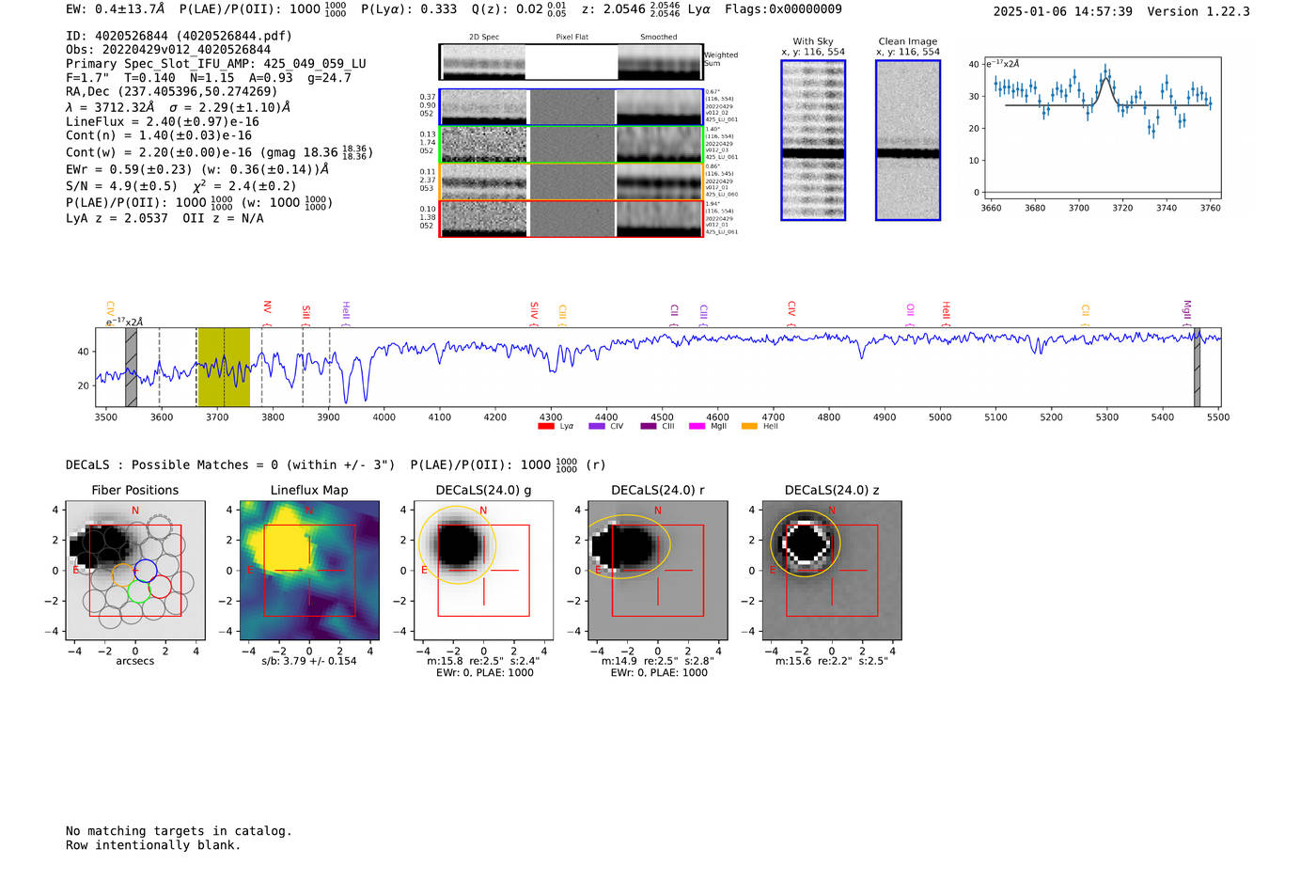Click the 'λ = 3712.32Å' wavelength value
Screen dimensions: 1316x896
coord(110,107)
